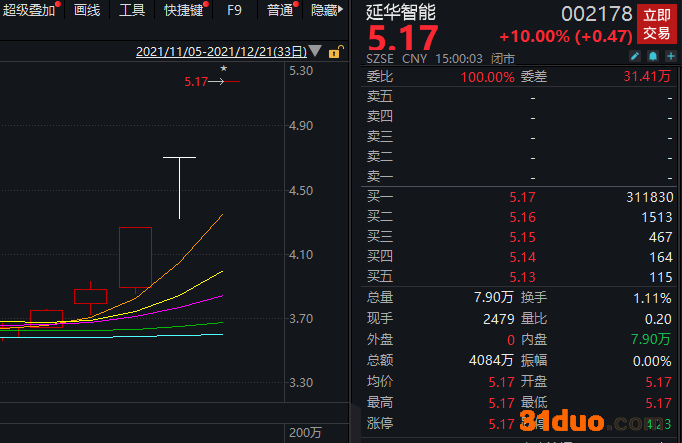Select the 买一 bid price 5.17 row
This screenshot has height=443, width=682.
point(522,197)
